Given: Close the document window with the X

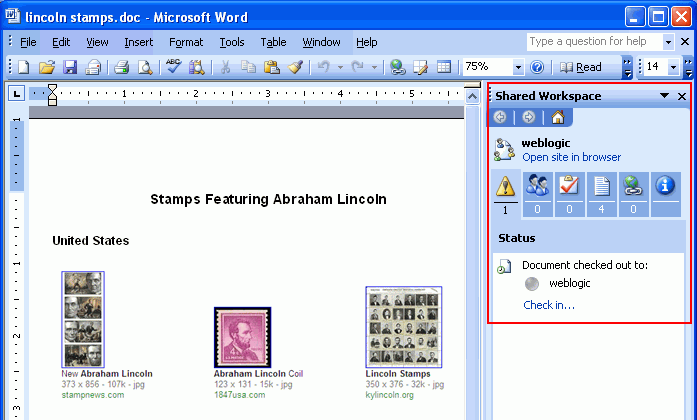Looking at the screenshot, I should pos(685,42).
